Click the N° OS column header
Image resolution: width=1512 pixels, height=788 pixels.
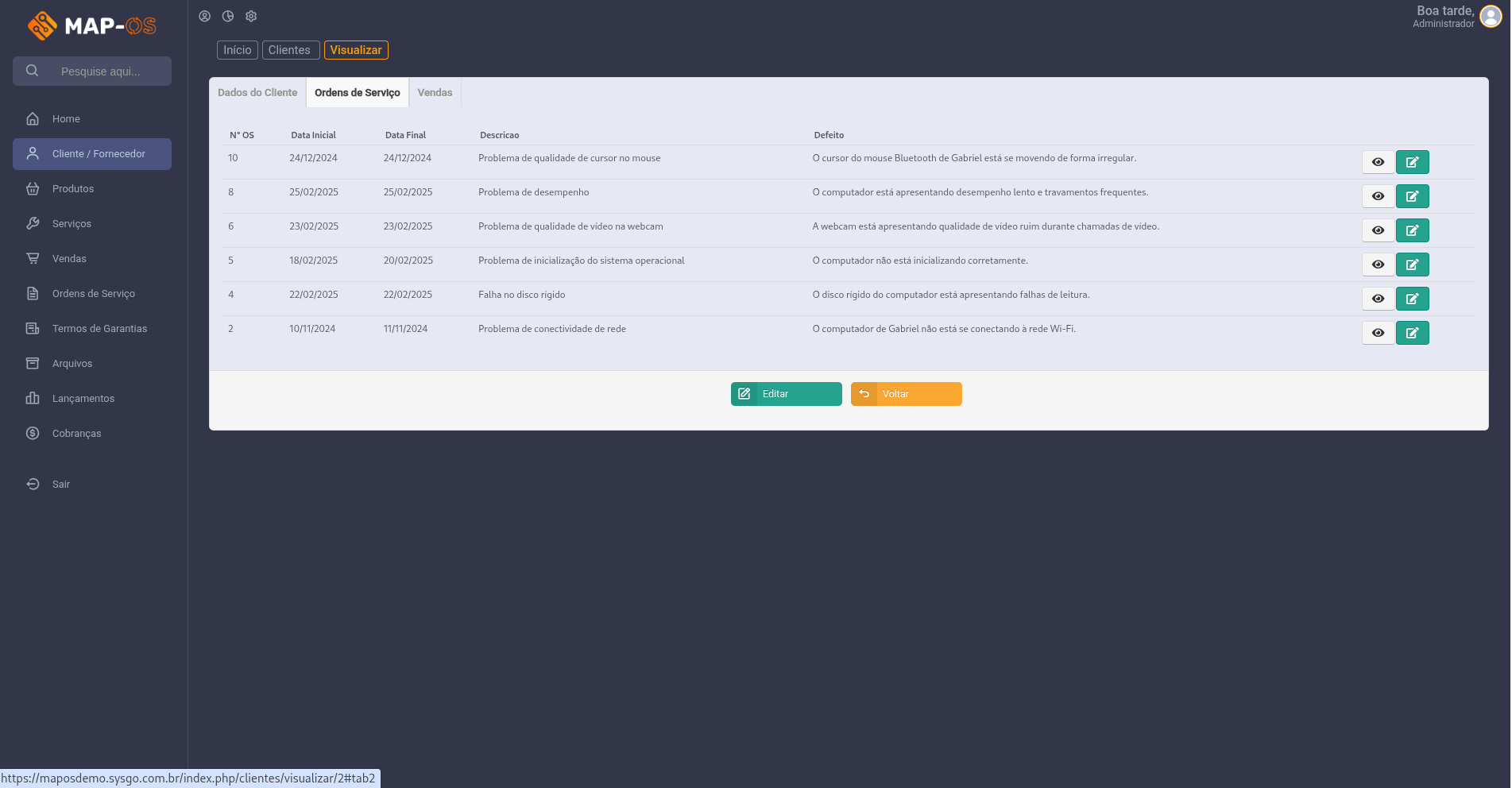(242, 136)
